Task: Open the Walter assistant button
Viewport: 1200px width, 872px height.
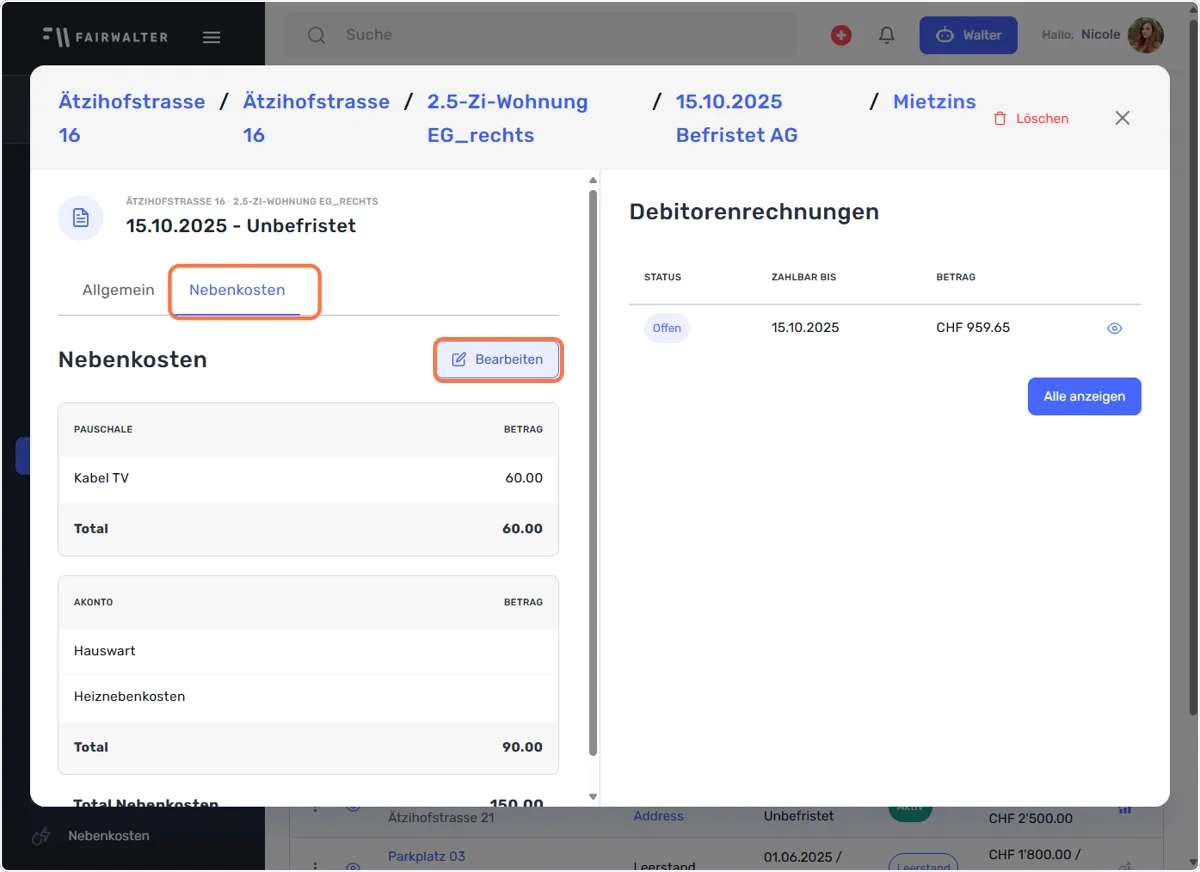Action: (x=968, y=35)
